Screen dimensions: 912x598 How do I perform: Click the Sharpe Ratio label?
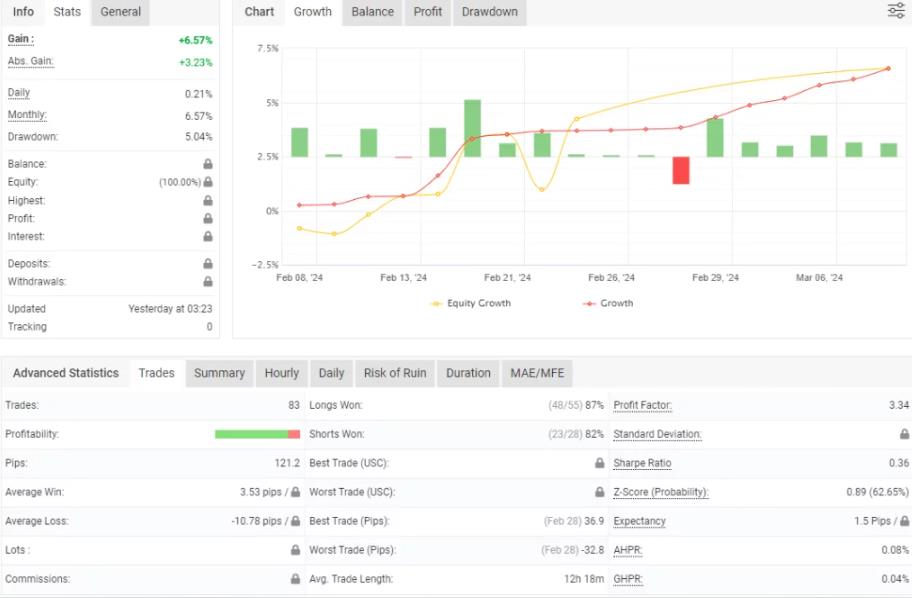pos(642,463)
